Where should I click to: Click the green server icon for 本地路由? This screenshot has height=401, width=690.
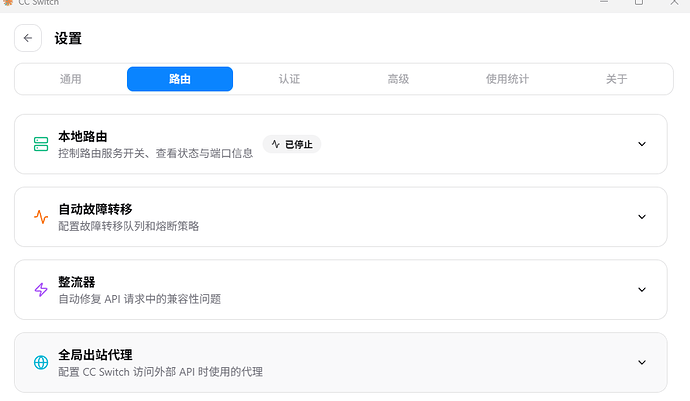coord(41,144)
